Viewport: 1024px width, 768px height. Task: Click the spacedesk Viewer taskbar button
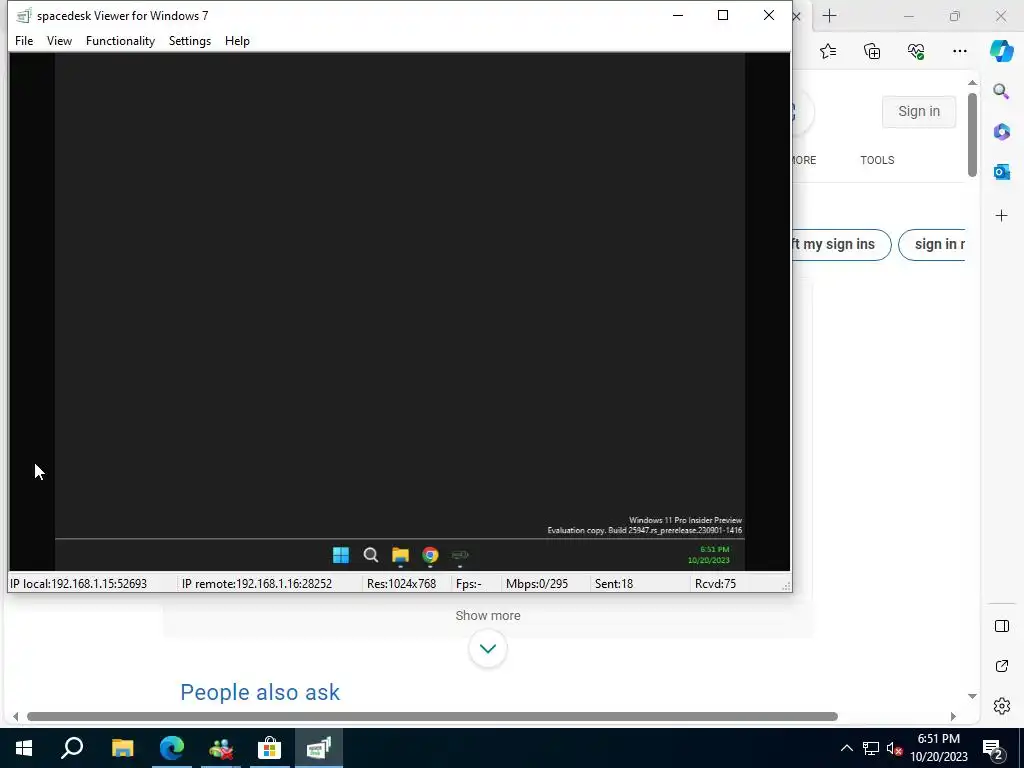point(319,748)
